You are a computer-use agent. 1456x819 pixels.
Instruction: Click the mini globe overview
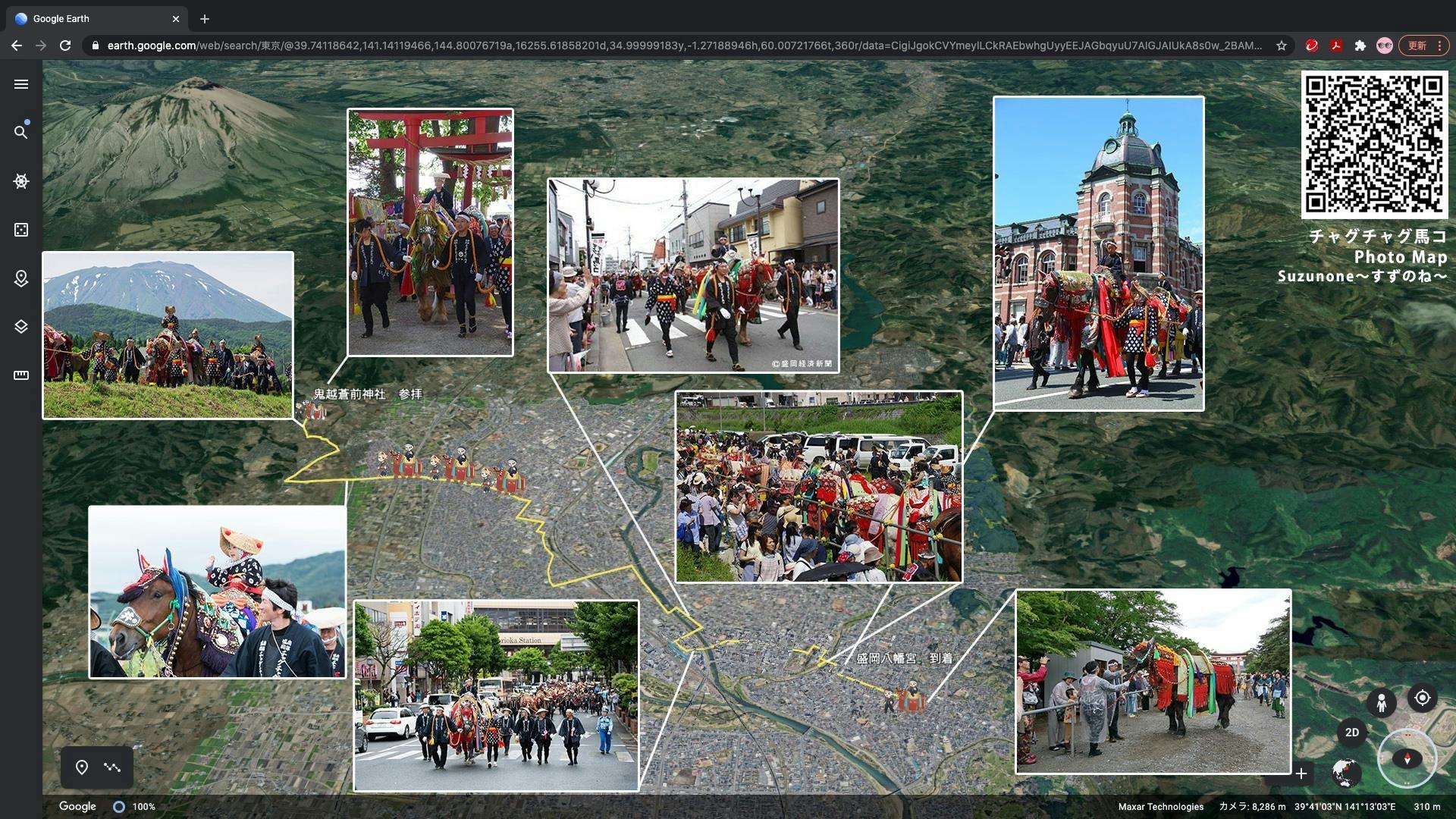(x=1346, y=773)
